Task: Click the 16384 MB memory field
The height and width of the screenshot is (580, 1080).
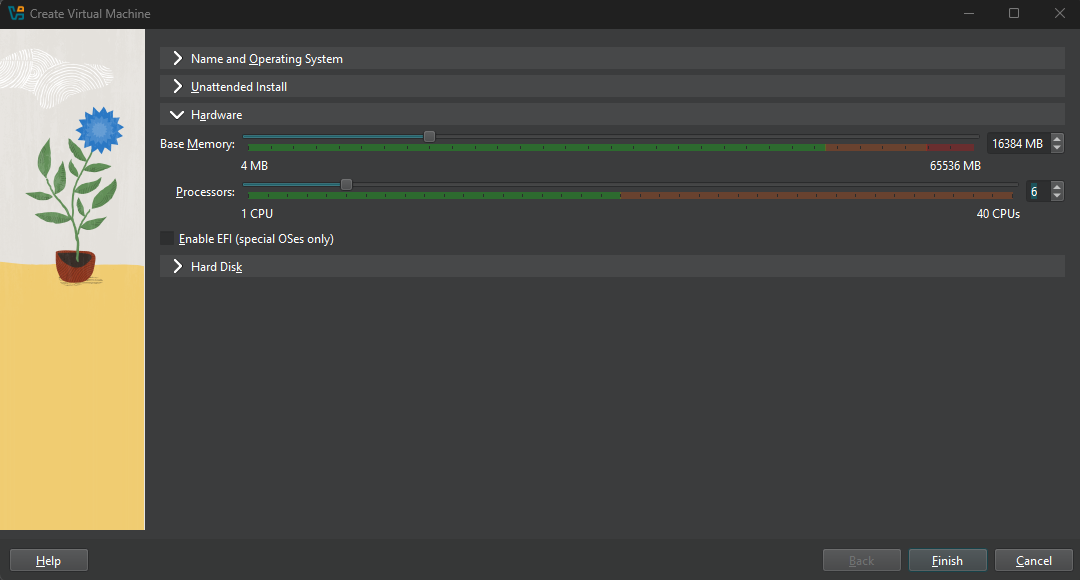Action: 1016,144
